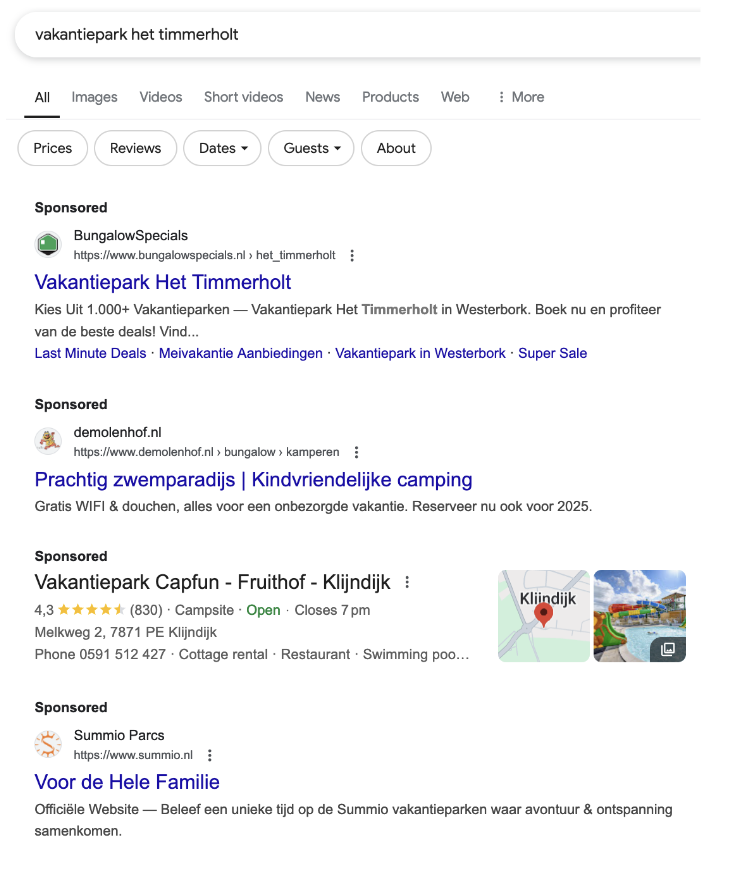Open three-dot menu beside Capfun Fruithof title

407,582
